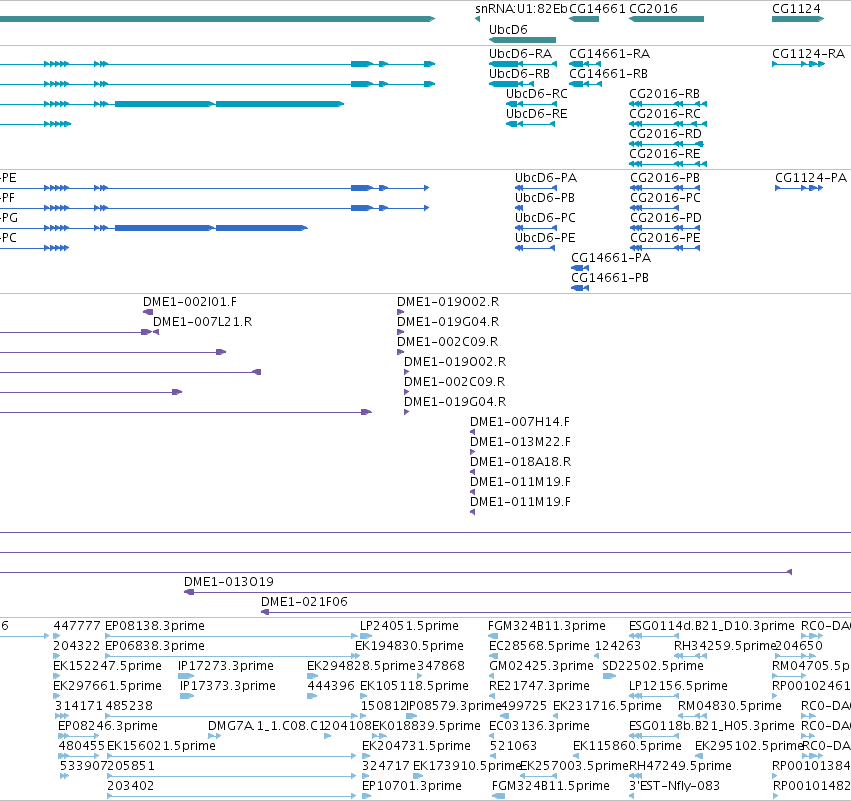Select the RH47249.5prime EST label
Screen dimensions: 851x801
coord(680,767)
